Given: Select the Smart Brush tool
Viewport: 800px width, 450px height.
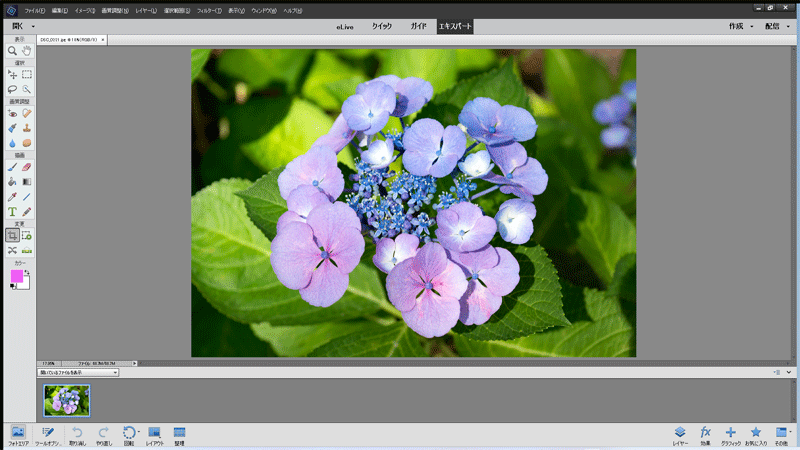Looking at the screenshot, I should pos(12,128).
